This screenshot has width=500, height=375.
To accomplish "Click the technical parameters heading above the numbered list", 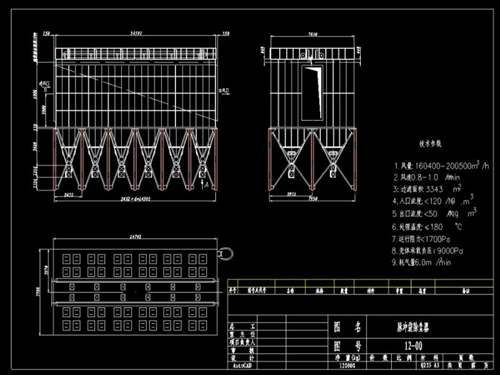I will coord(430,144).
